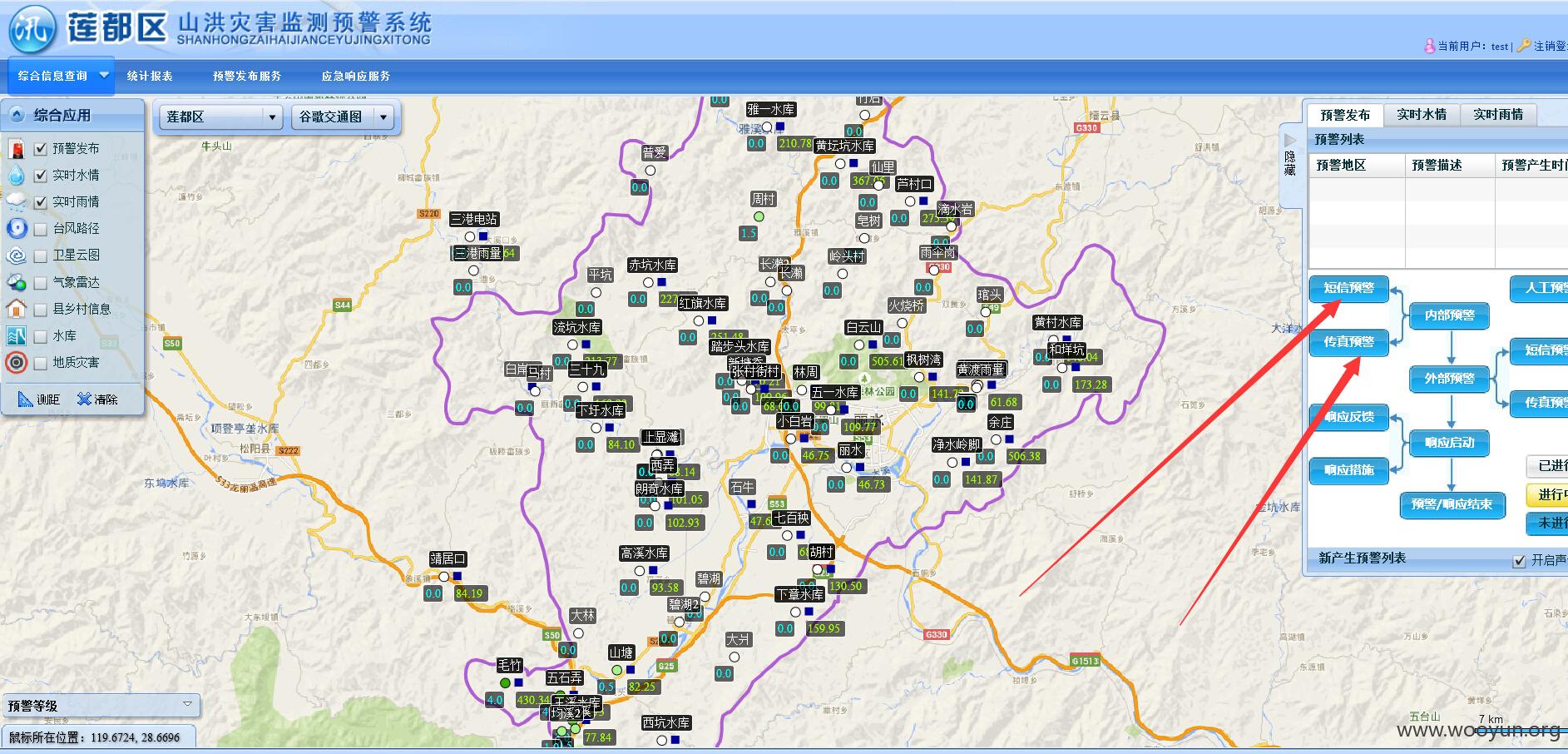Click the 气象雷达 radar dish icon

[17, 282]
